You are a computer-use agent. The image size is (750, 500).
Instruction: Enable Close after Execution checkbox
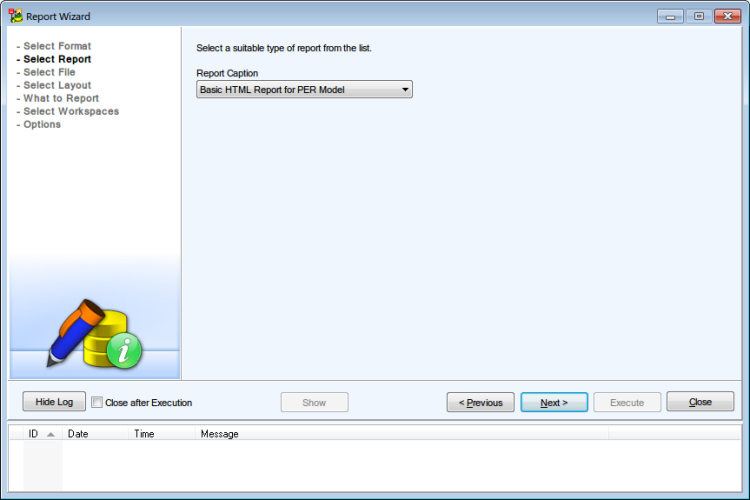(x=97, y=402)
